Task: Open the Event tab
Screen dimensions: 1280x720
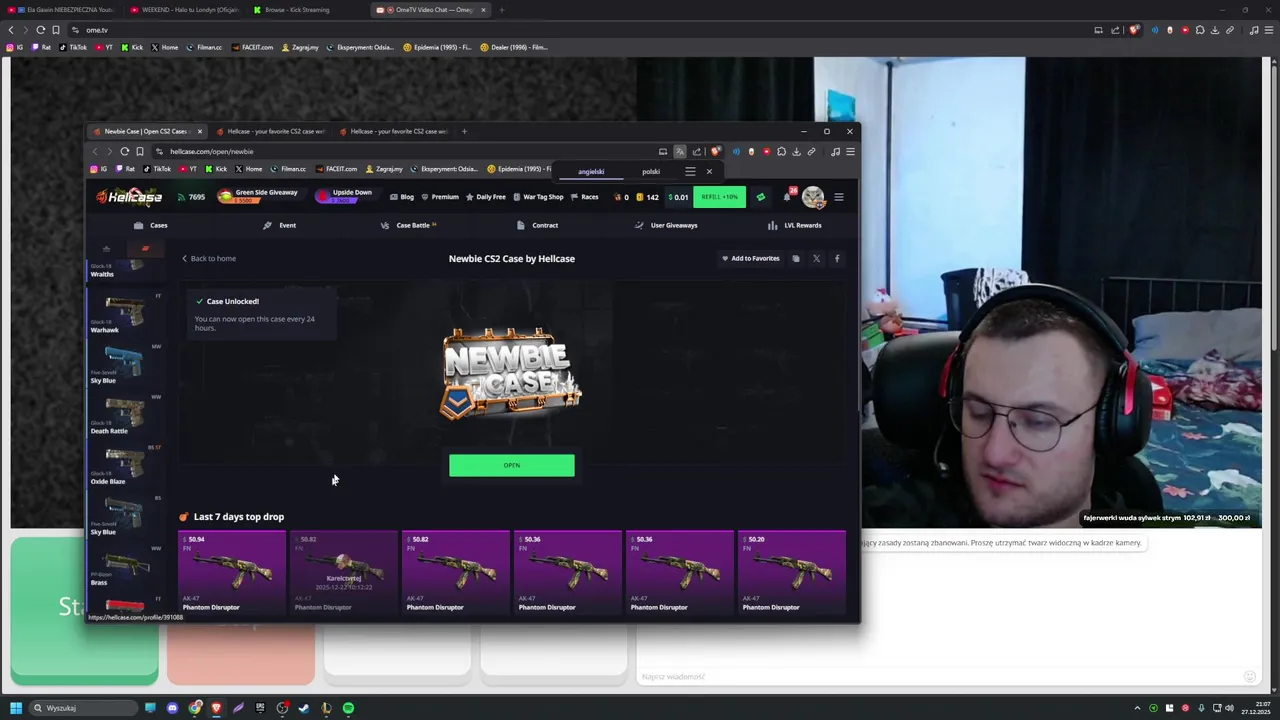Action: tap(279, 225)
